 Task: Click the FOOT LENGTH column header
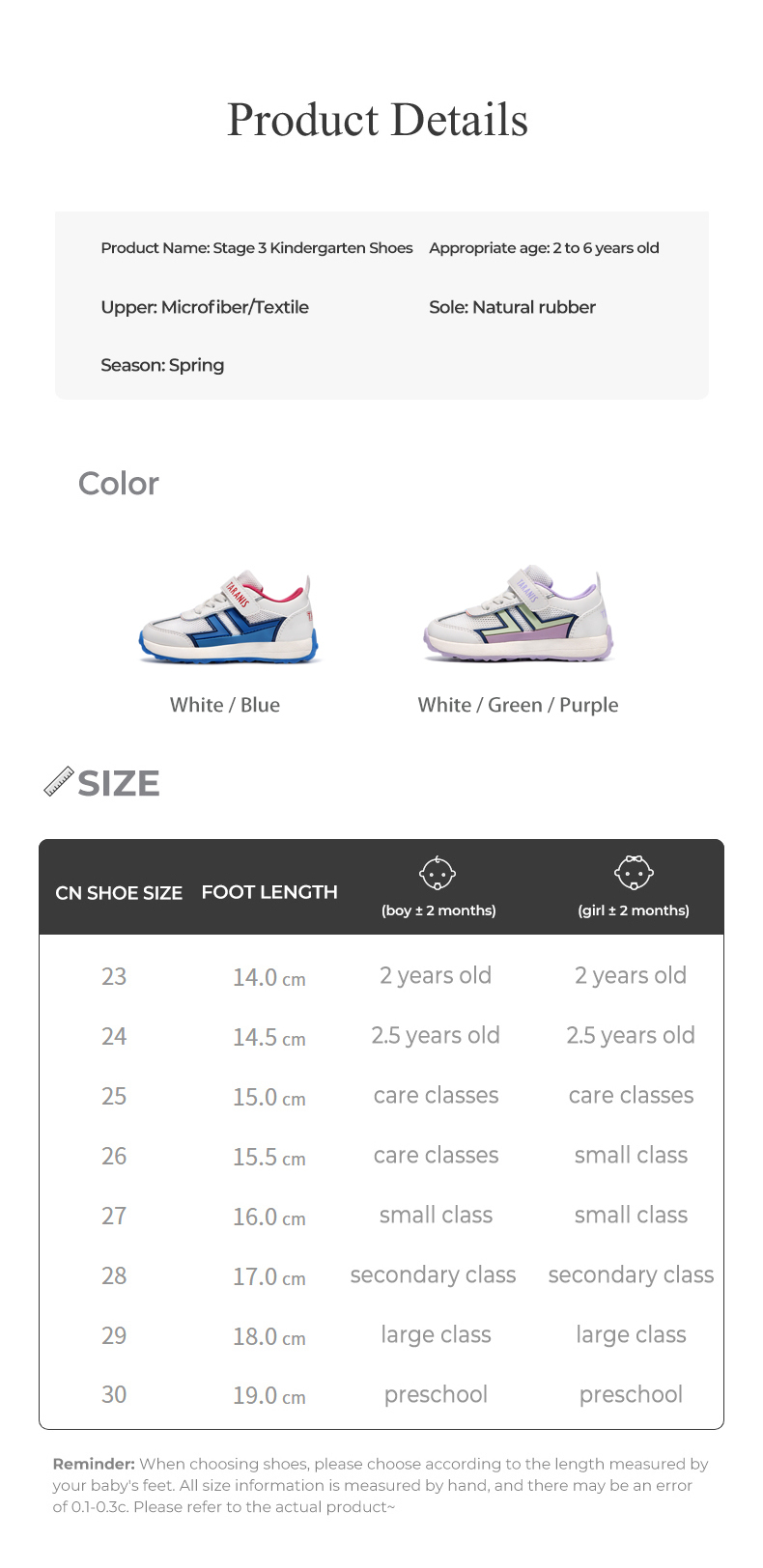coord(269,892)
